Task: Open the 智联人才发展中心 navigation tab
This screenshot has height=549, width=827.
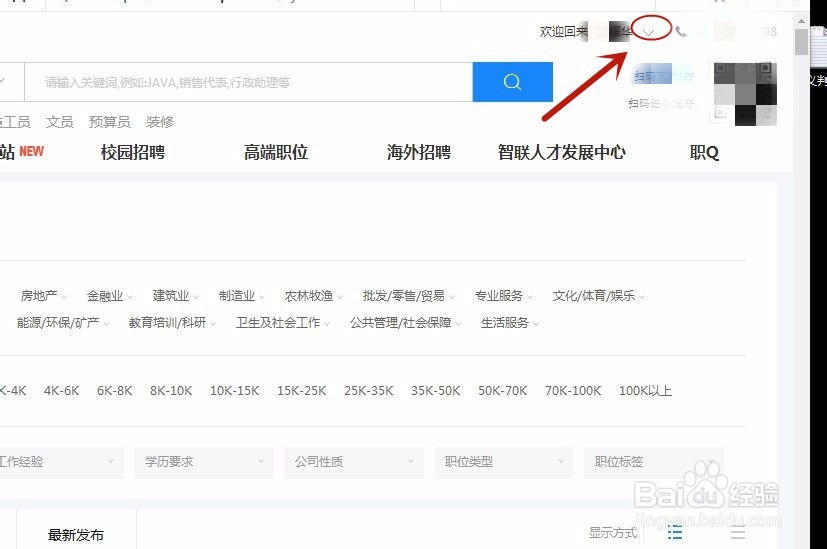Action: pyautogui.click(x=562, y=152)
